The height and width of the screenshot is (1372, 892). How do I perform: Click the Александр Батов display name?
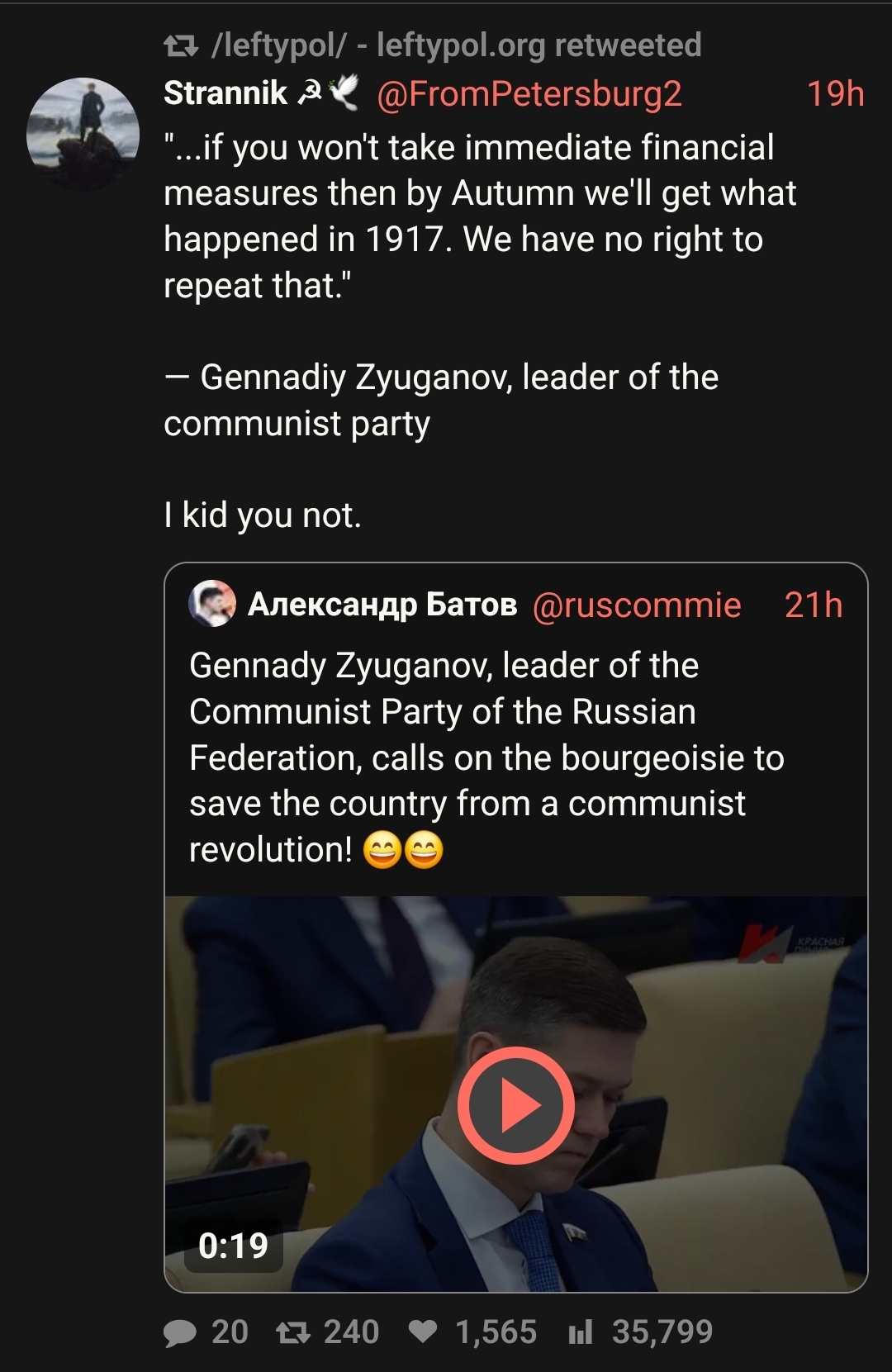(x=382, y=605)
